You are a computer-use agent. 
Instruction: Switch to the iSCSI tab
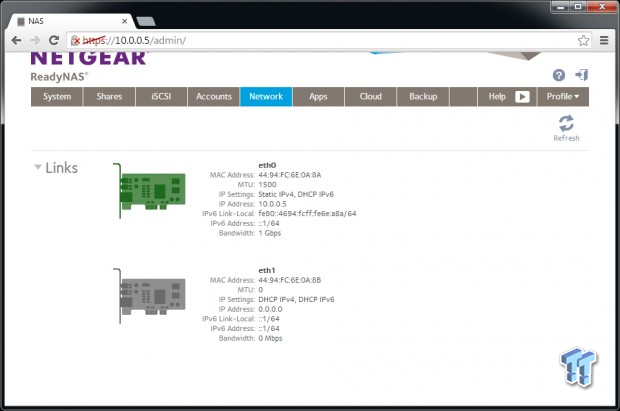pos(161,97)
